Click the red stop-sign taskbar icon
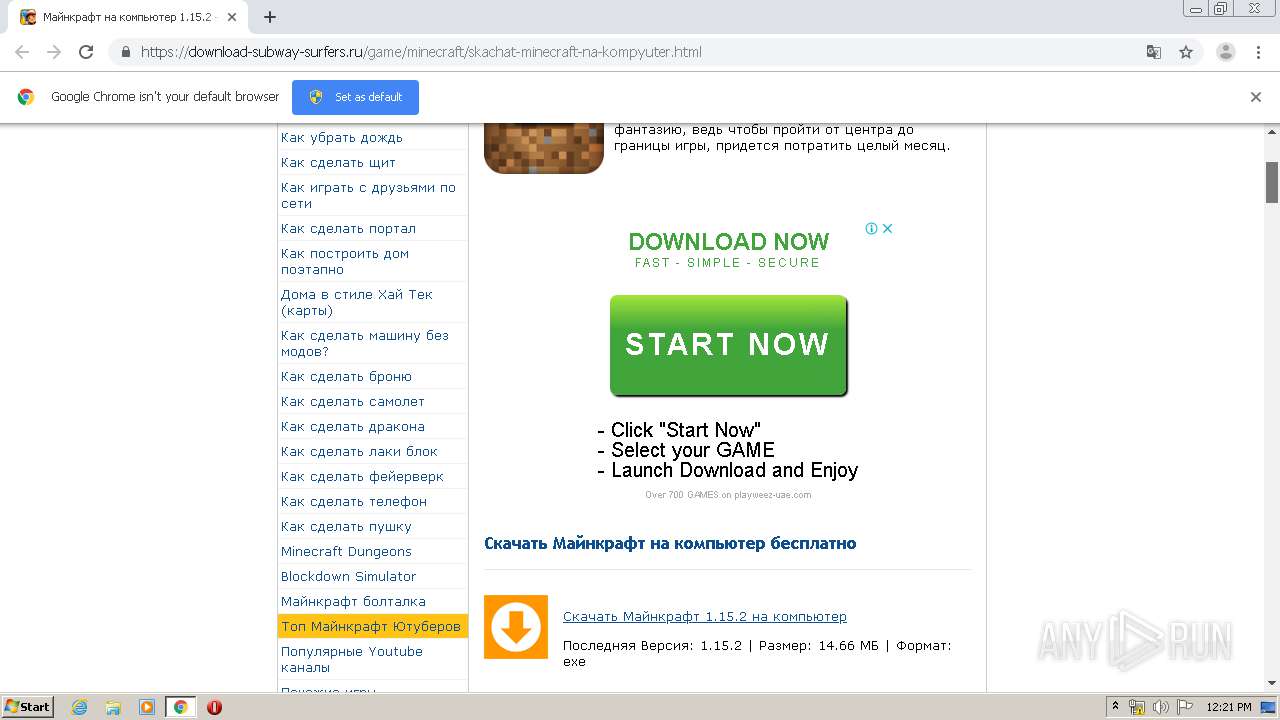 click(214, 707)
